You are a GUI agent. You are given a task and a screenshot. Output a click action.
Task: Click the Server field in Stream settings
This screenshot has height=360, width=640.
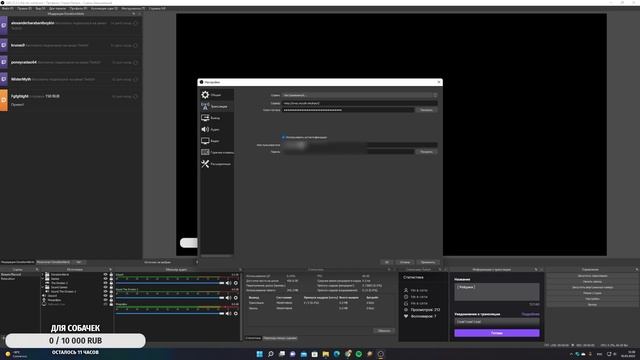[x=360, y=103]
